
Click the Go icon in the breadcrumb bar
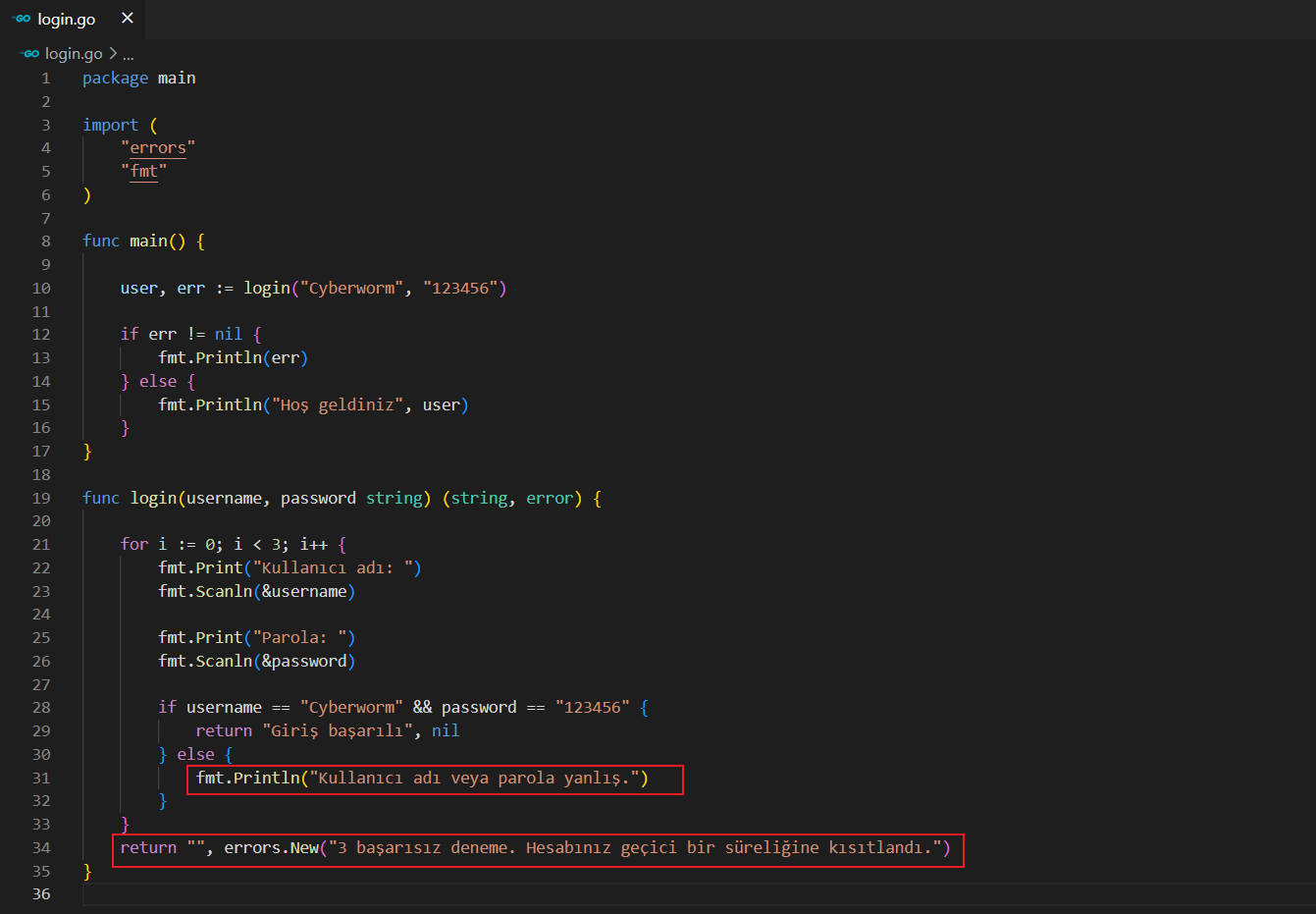(30, 54)
